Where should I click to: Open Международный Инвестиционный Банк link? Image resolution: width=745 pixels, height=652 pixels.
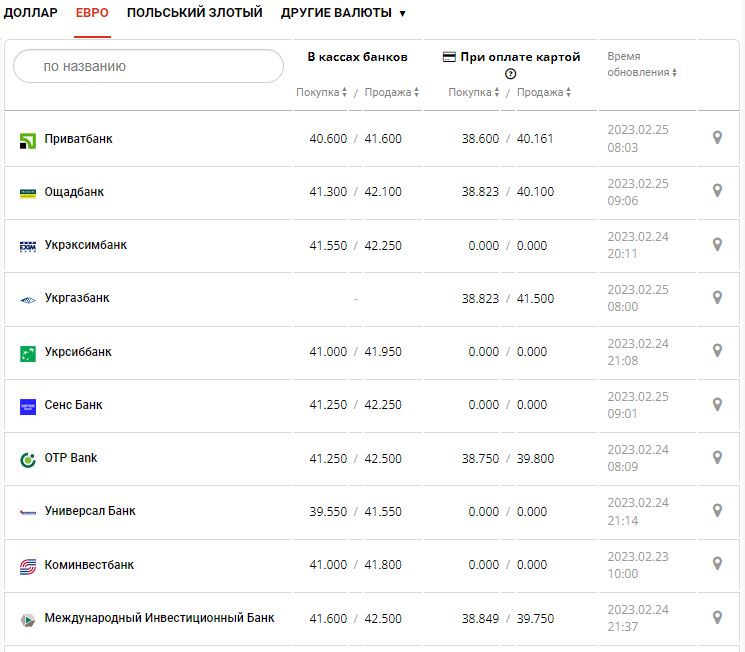tap(159, 618)
